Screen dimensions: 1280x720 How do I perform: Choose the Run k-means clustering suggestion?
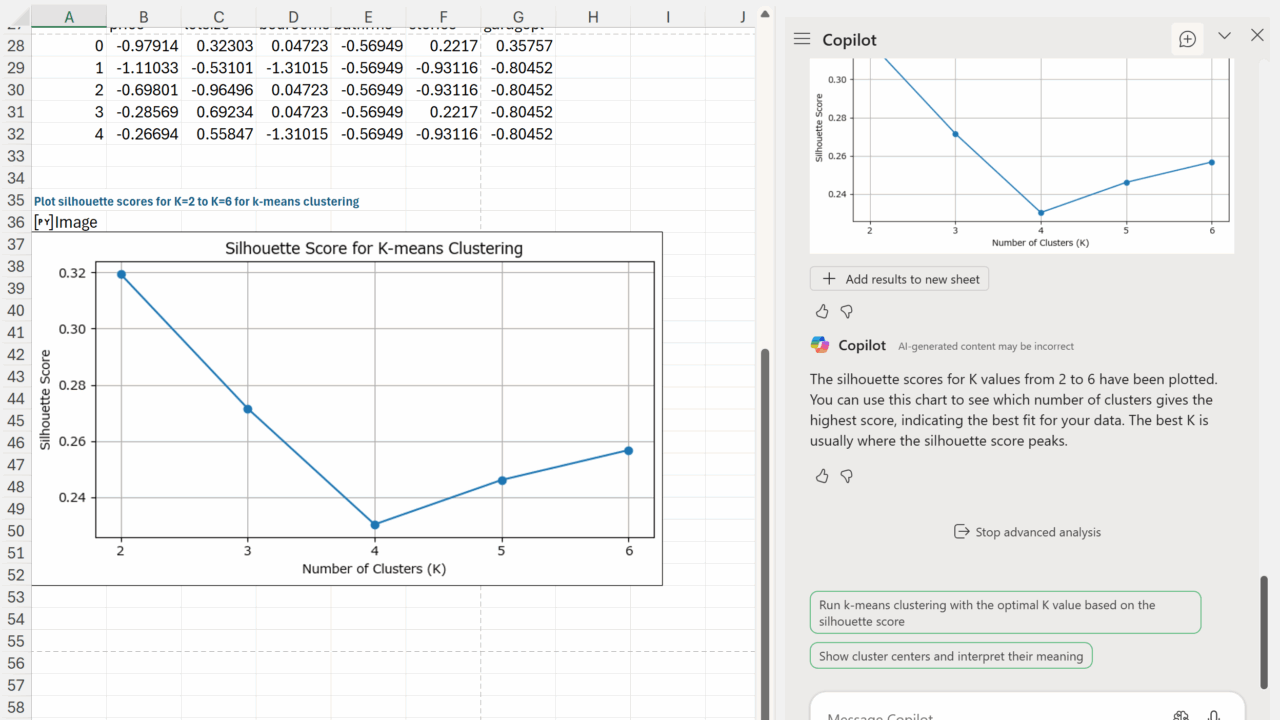coord(1004,613)
